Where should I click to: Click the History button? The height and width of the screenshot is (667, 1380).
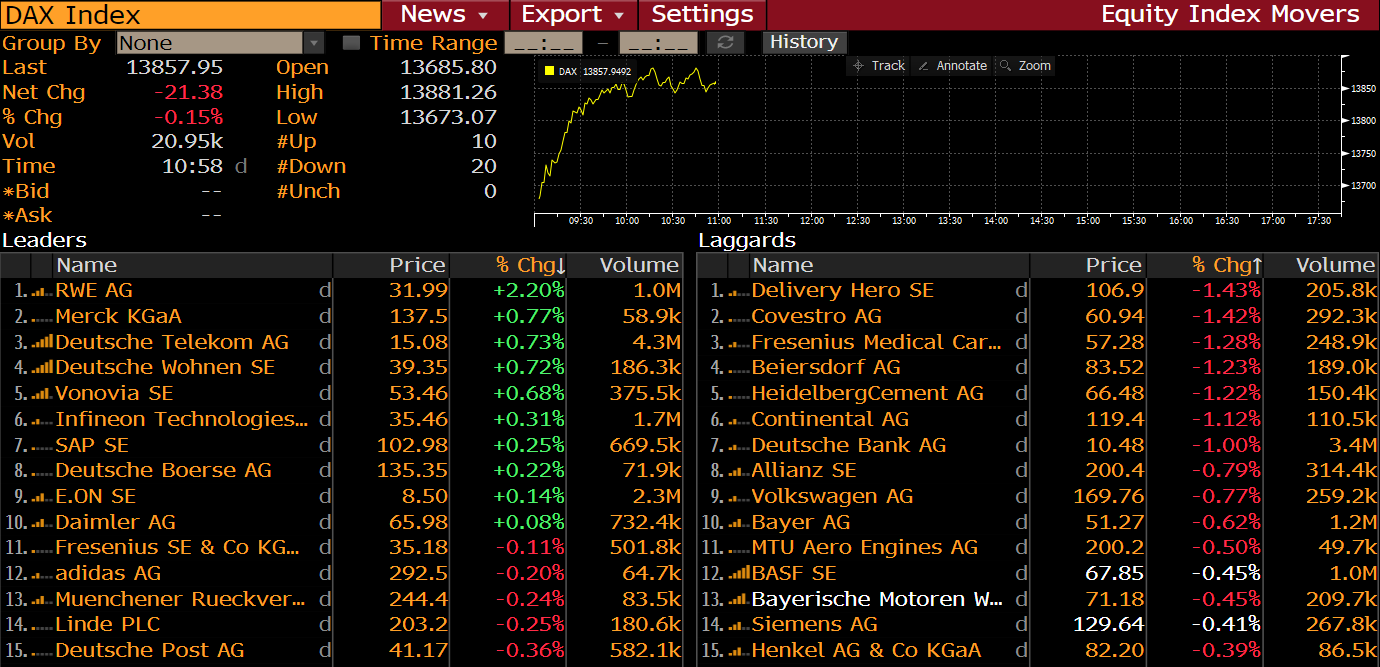click(804, 42)
